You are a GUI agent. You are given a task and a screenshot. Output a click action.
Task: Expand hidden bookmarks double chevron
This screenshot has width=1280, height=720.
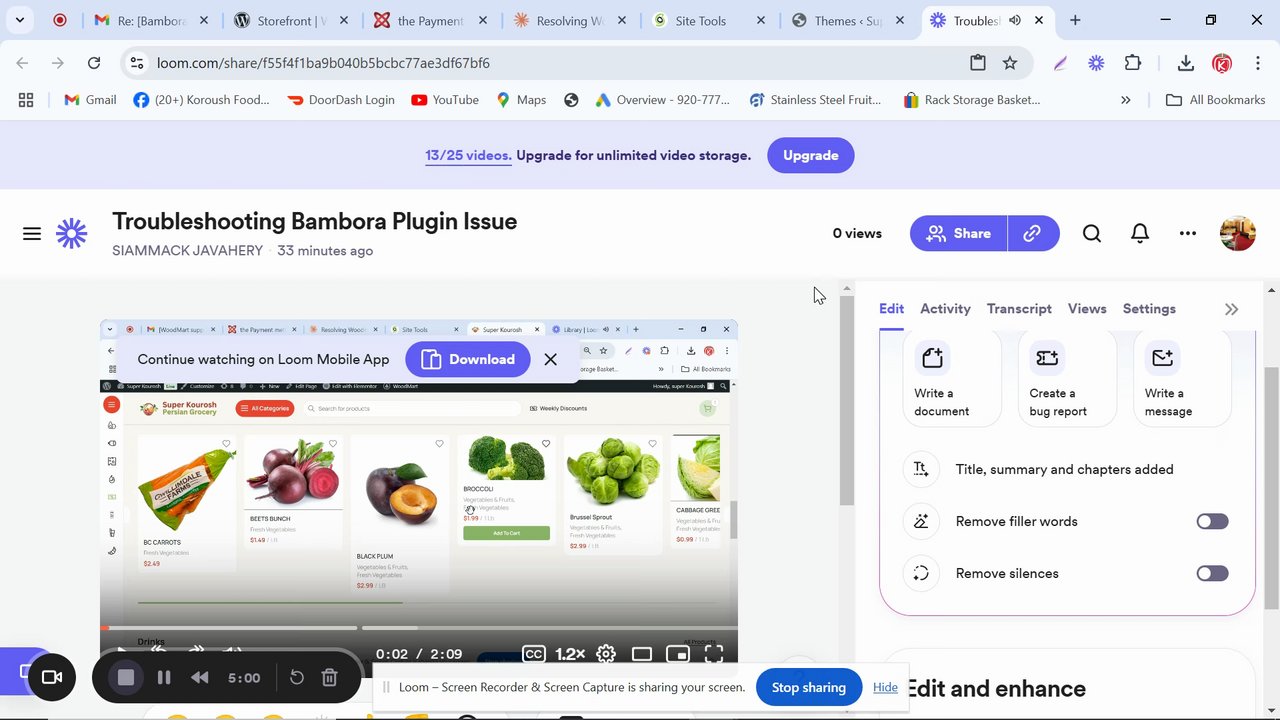(x=1126, y=100)
